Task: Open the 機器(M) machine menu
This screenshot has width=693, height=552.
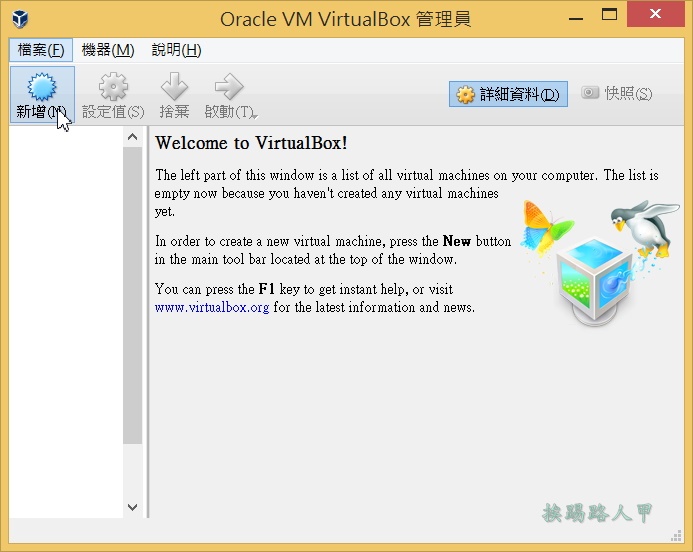Action: pos(108,50)
